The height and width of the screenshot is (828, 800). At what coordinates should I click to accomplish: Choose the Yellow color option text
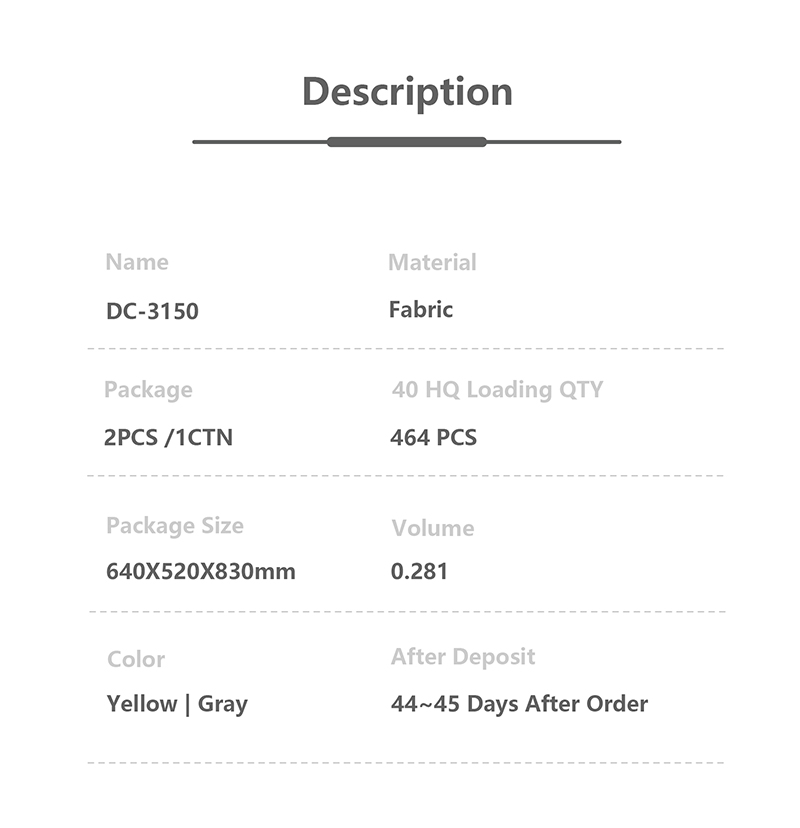(142, 704)
